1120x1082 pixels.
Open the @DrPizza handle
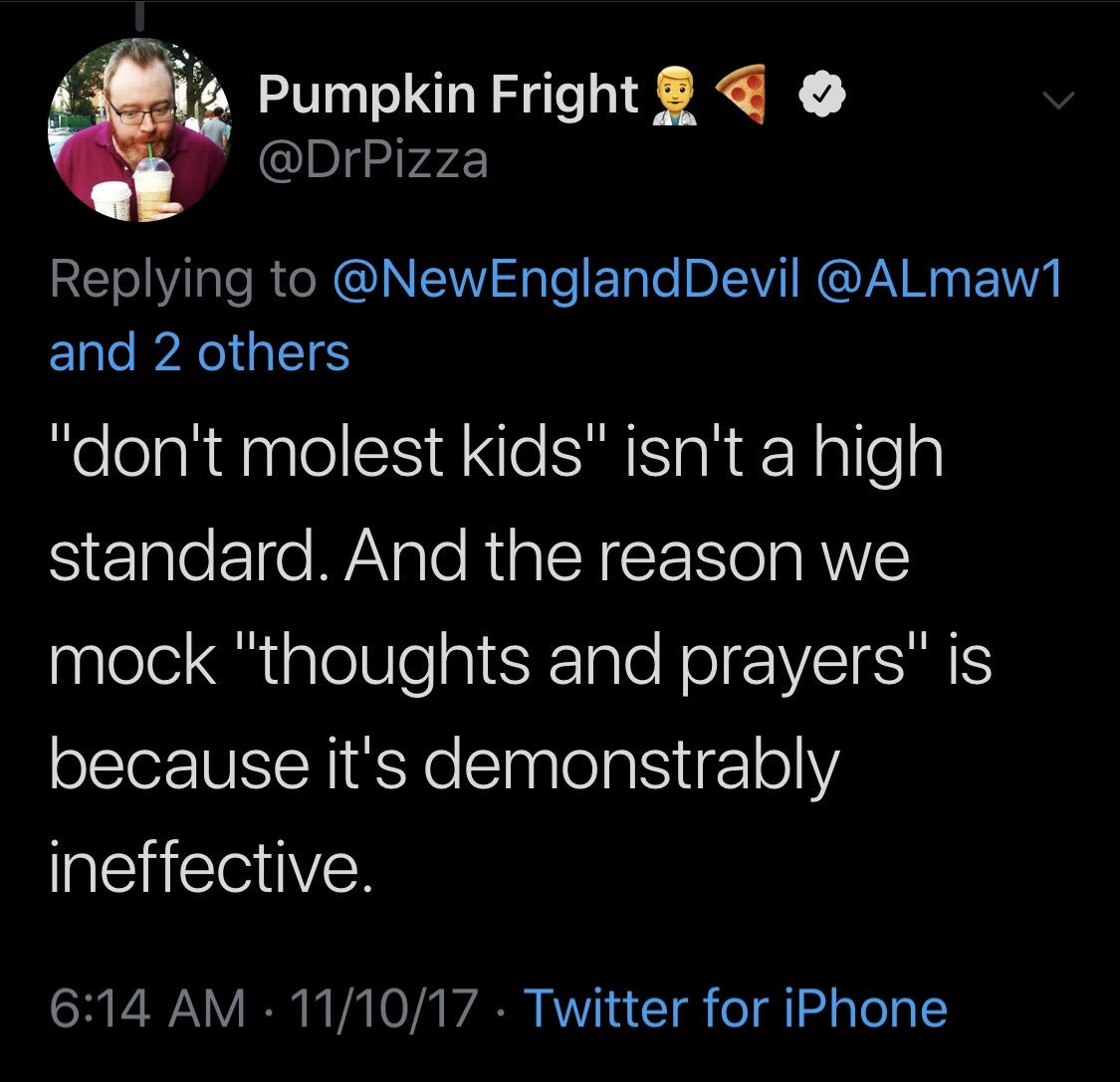(373, 158)
